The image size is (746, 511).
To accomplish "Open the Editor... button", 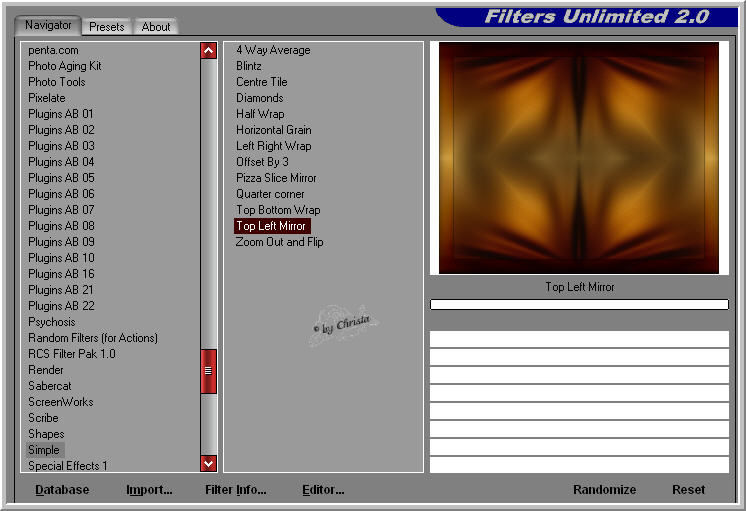I will click(x=323, y=490).
